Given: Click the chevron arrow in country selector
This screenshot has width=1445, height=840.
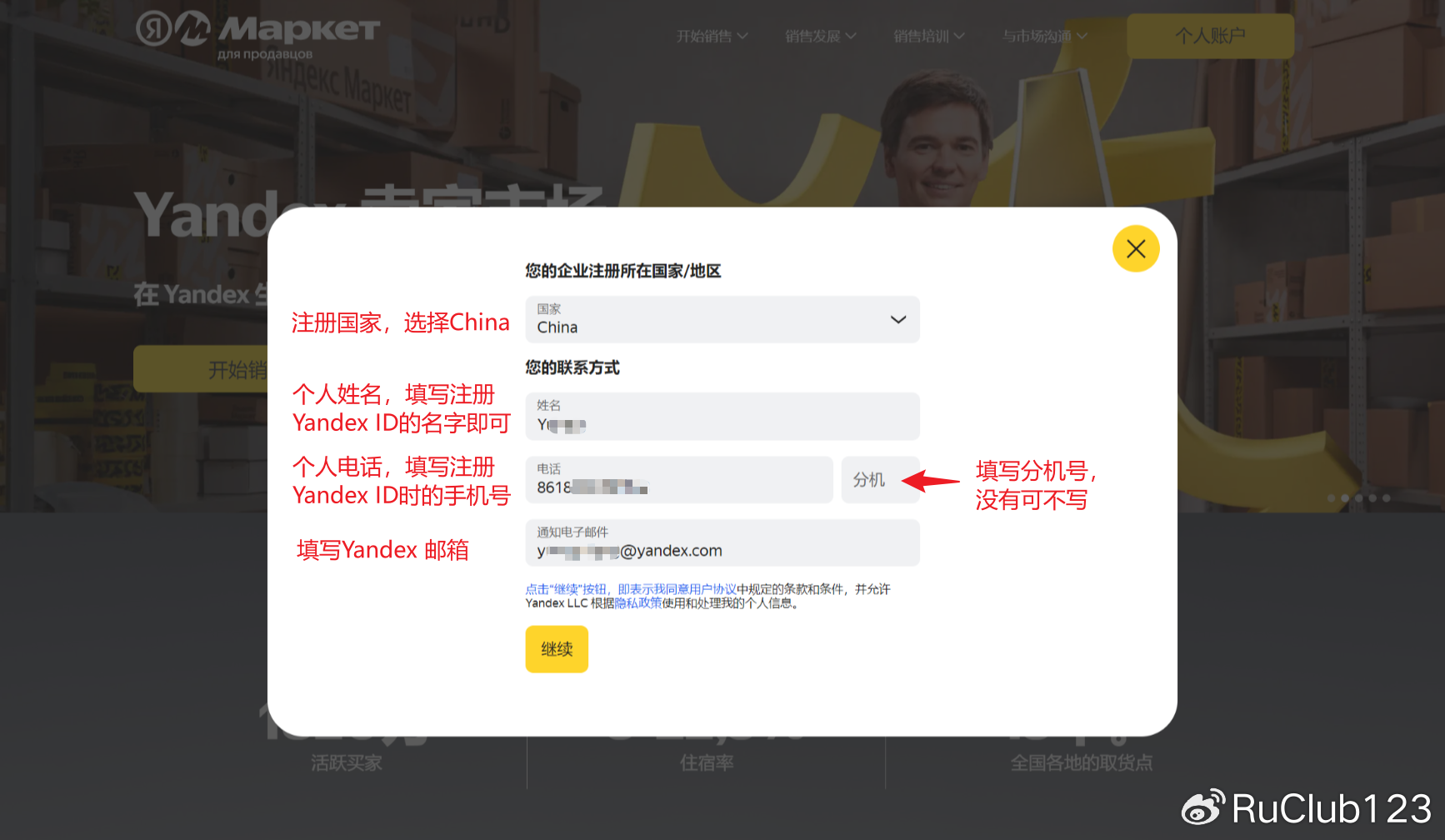Looking at the screenshot, I should tap(897, 319).
